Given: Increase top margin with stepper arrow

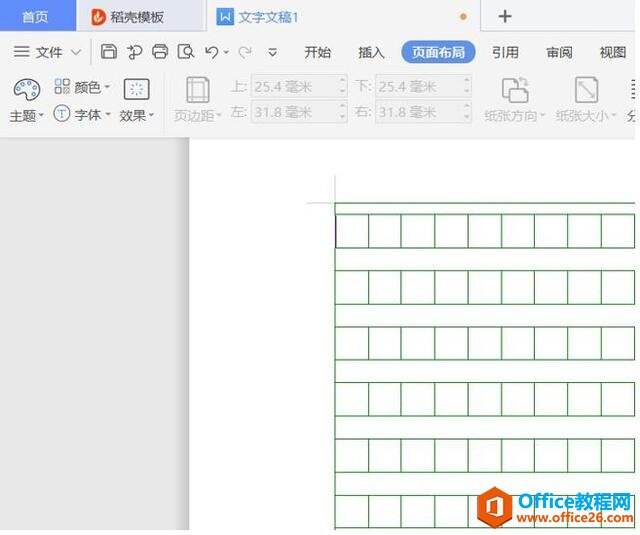Looking at the screenshot, I should pos(342,81).
